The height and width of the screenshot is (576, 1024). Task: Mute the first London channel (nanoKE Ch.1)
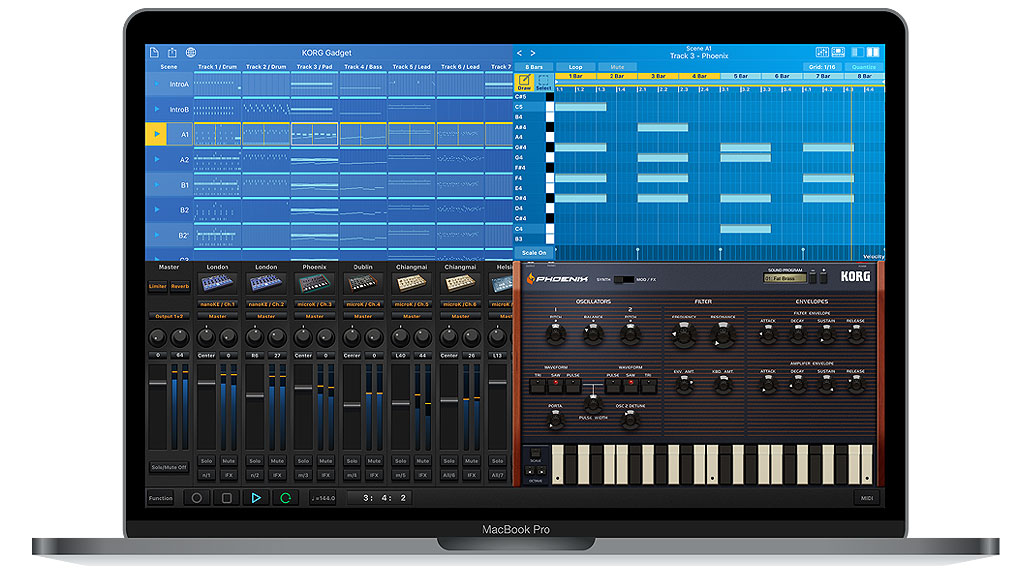(229, 461)
